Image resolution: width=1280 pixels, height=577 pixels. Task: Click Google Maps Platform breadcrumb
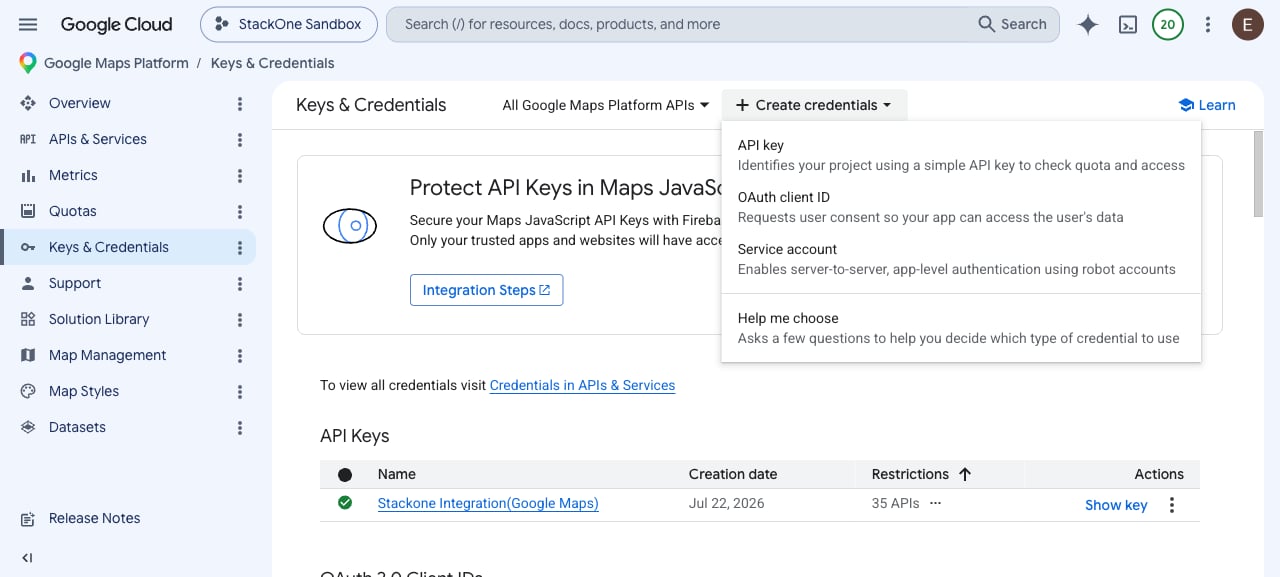tap(116, 63)
